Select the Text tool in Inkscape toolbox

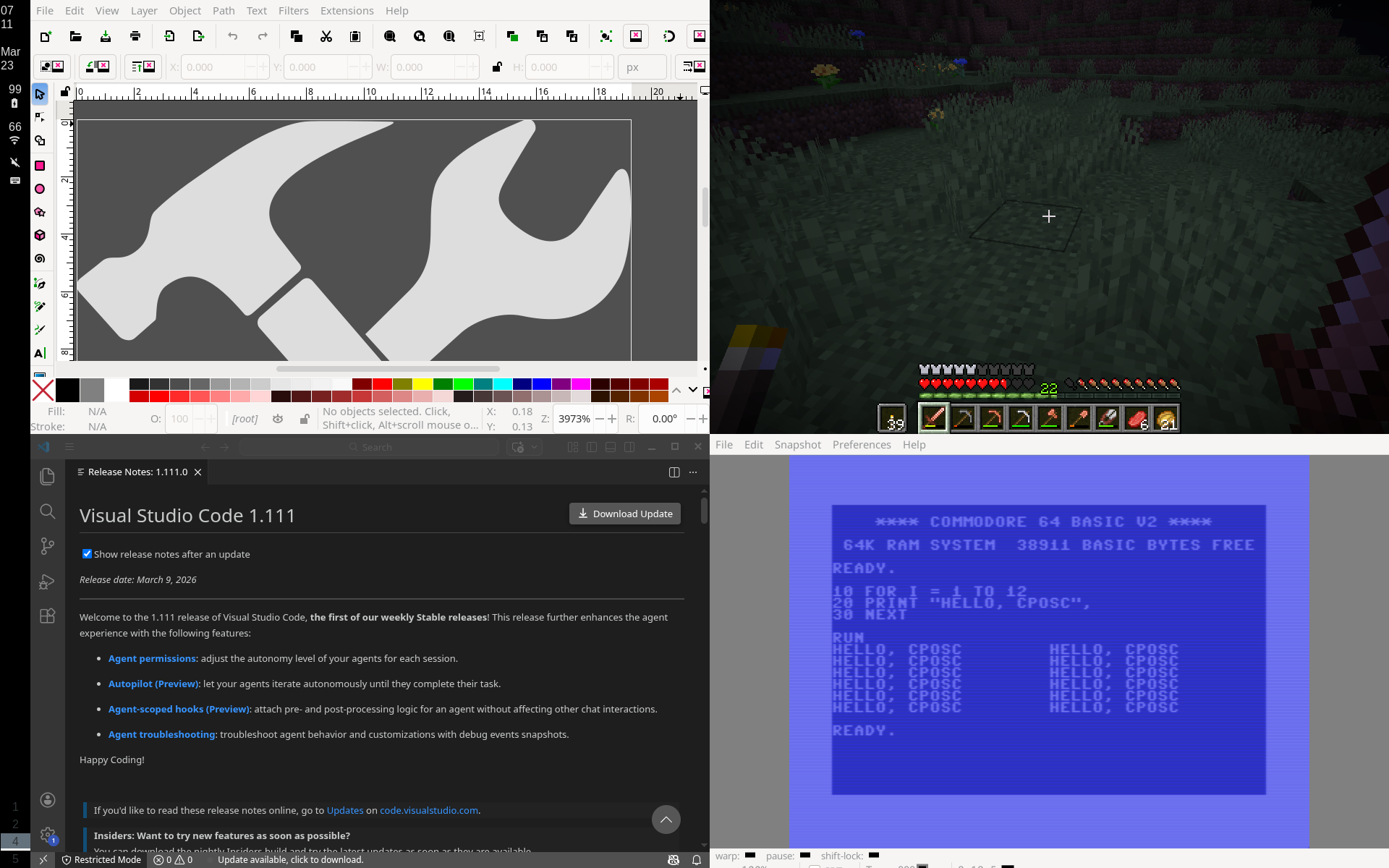point(40,353)
